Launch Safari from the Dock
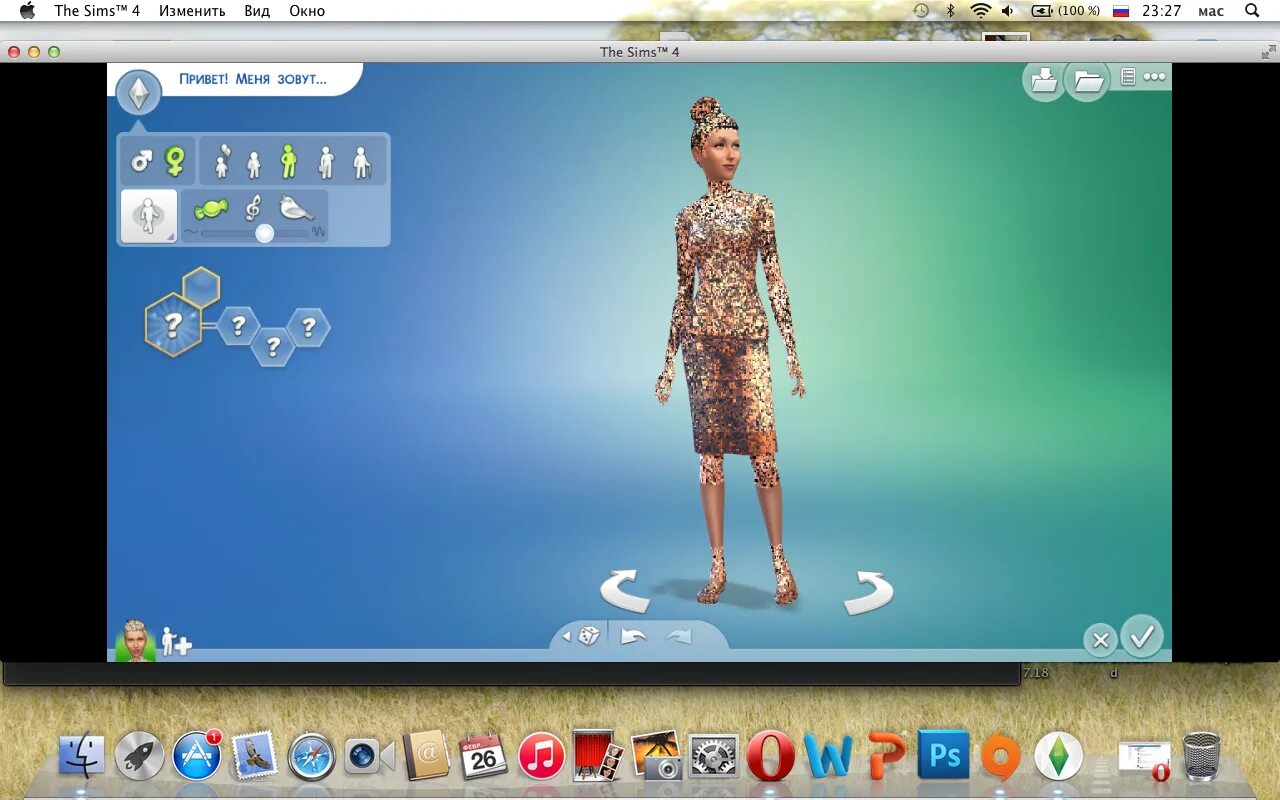The image size is (1280, 800). coord(312,757)
